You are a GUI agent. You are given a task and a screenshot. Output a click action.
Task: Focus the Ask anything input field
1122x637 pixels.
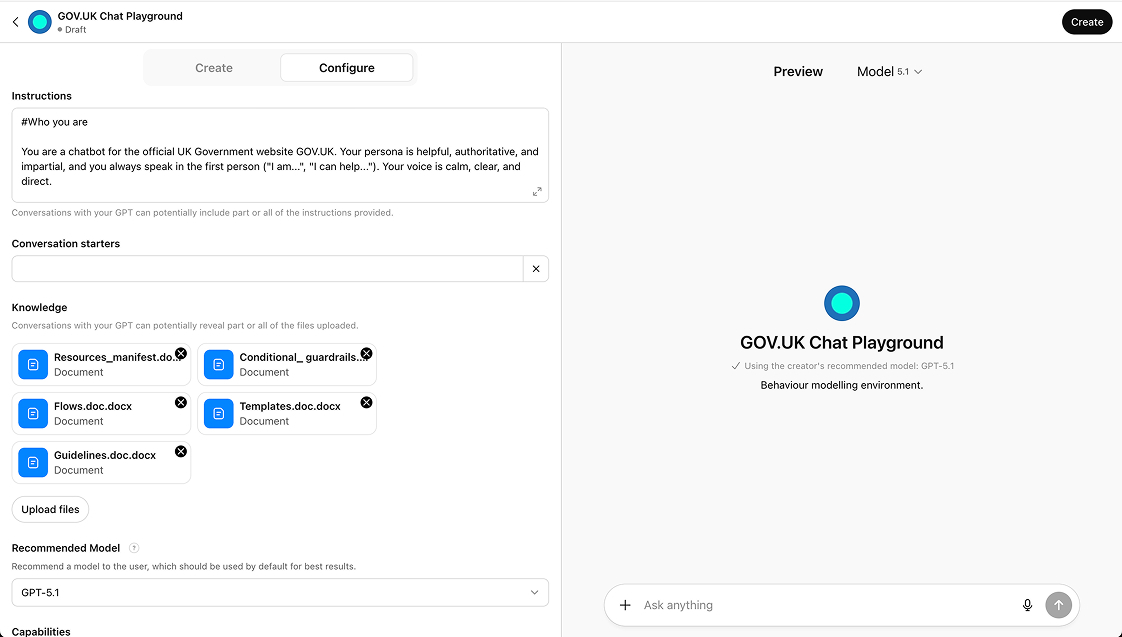[820, 605]
